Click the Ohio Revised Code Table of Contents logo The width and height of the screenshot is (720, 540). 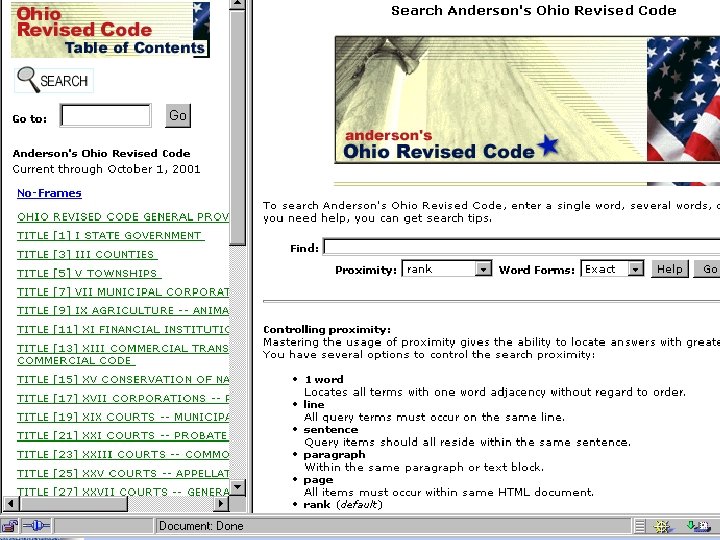[110, 30]
